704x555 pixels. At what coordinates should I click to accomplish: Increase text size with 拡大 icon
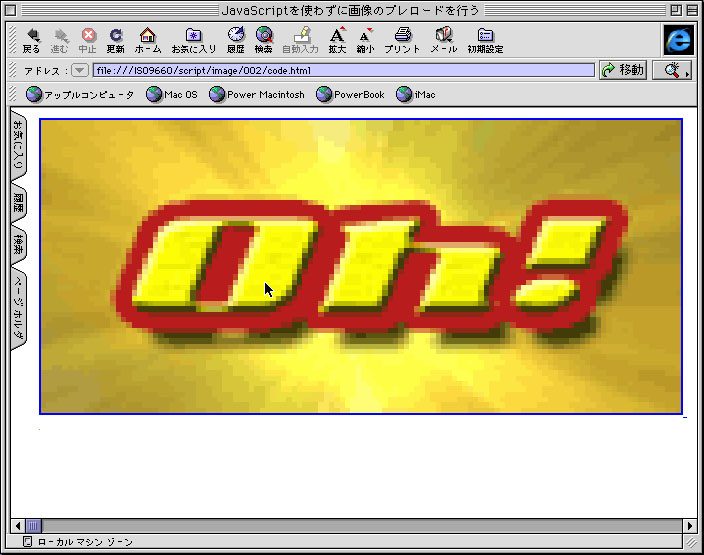(337, 36)
